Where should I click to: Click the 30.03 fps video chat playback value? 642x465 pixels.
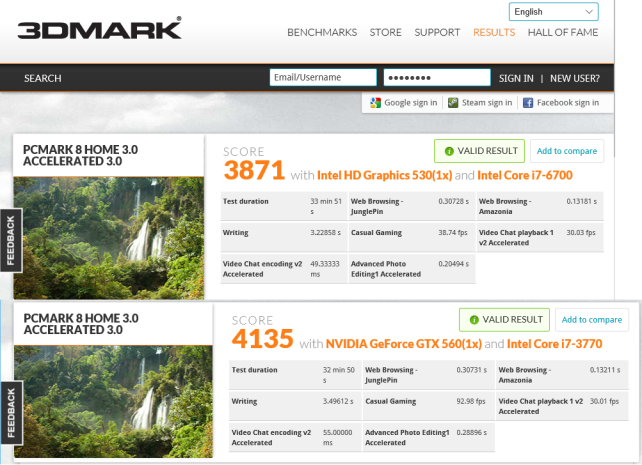[x=581, y=232]
